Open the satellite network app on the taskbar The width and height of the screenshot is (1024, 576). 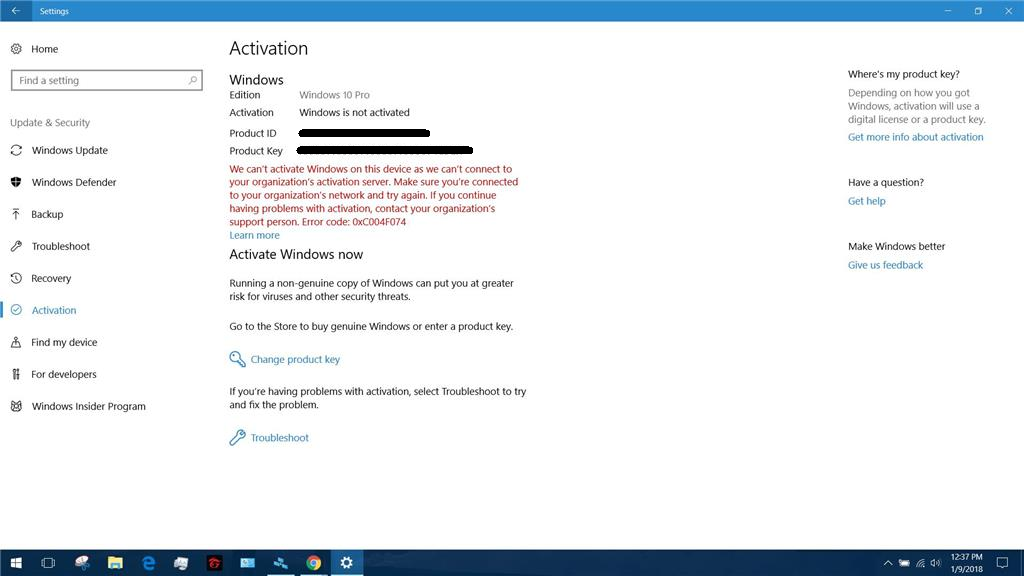click(280, 562)
